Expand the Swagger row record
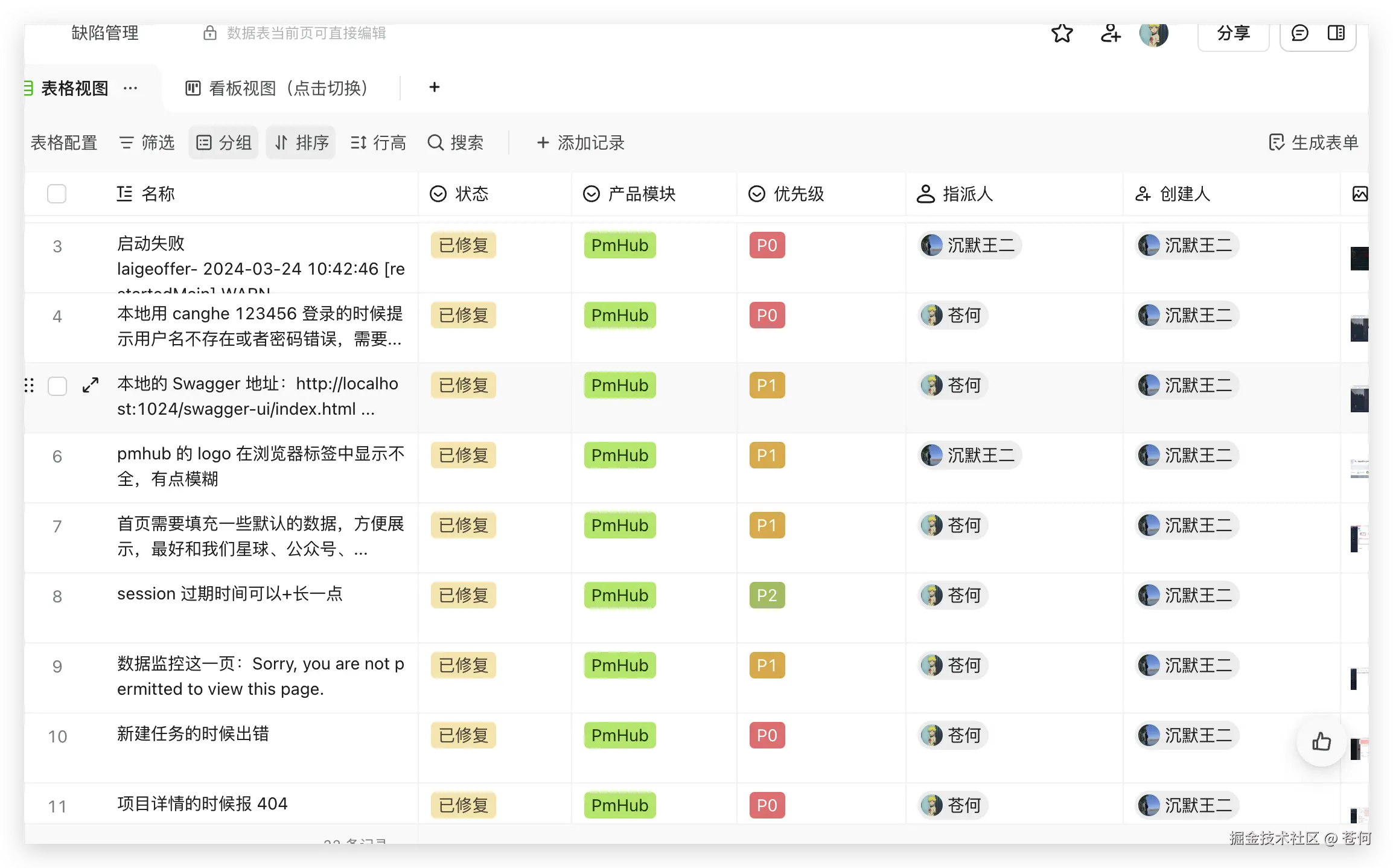Screen dimensions: 1393x868 tap(91, 385)
